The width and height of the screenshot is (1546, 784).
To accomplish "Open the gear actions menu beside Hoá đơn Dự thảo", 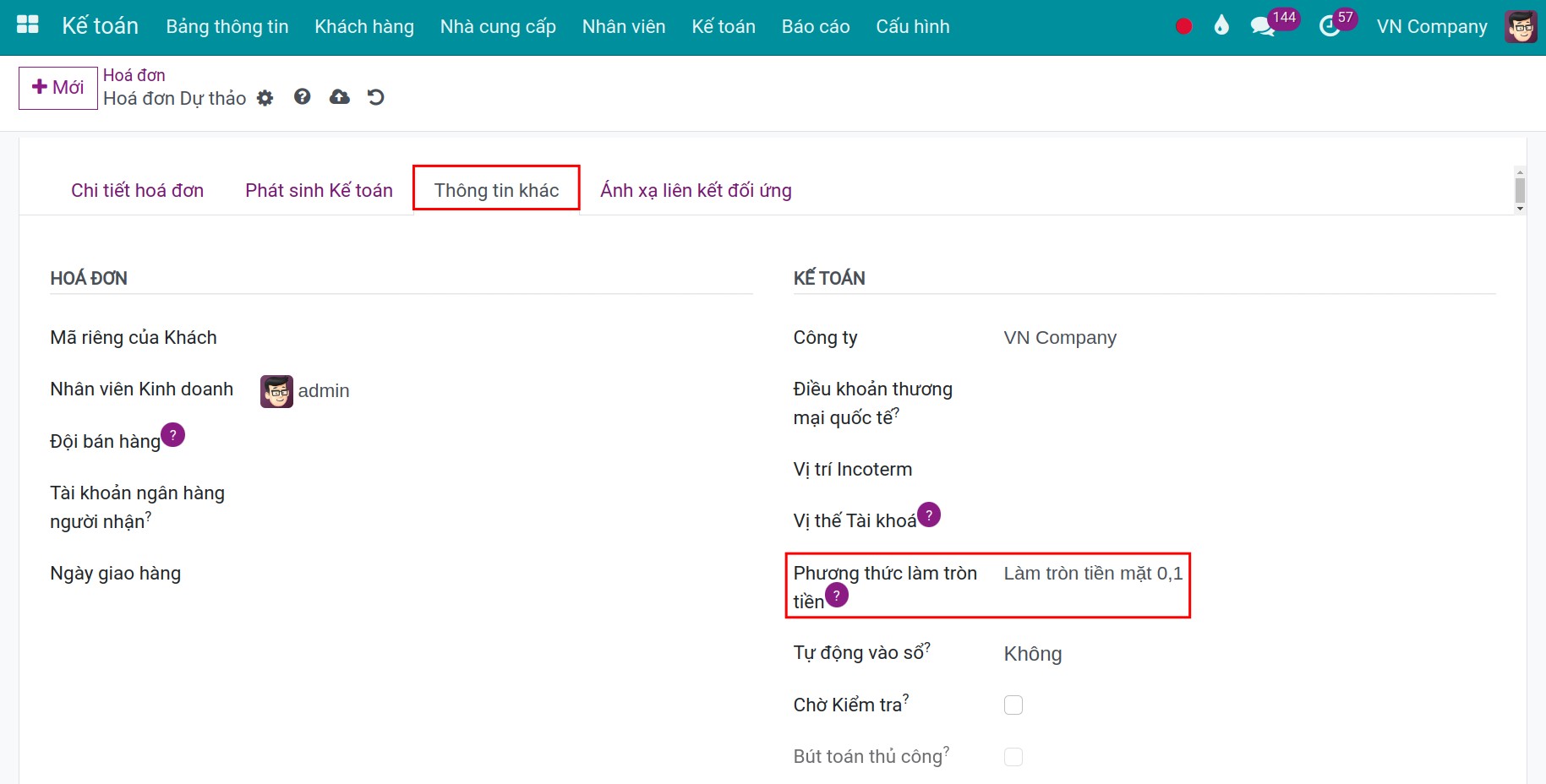I will pyautogui.click(x=265, y=98).
